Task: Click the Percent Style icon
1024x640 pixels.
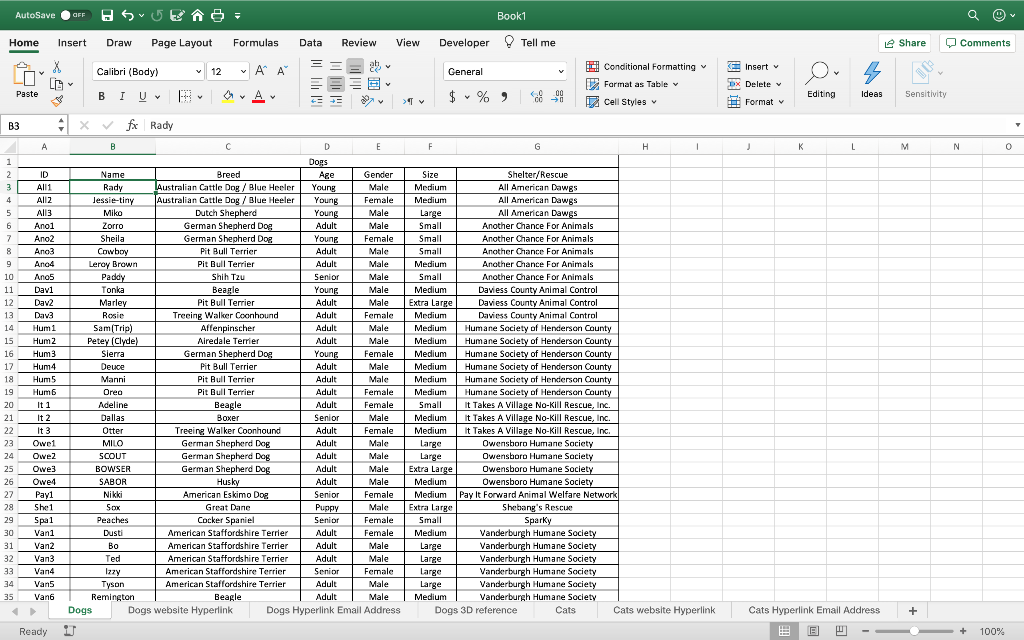Action: pyautogui.click(x=483, y=97)
